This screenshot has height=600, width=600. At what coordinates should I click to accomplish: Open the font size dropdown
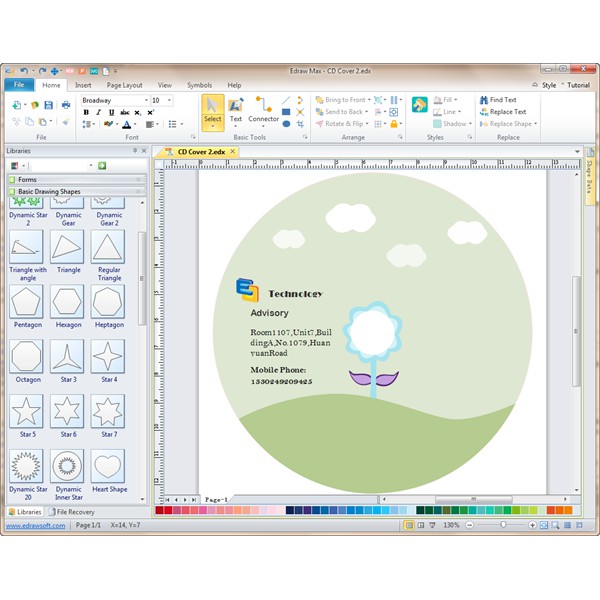169,100
